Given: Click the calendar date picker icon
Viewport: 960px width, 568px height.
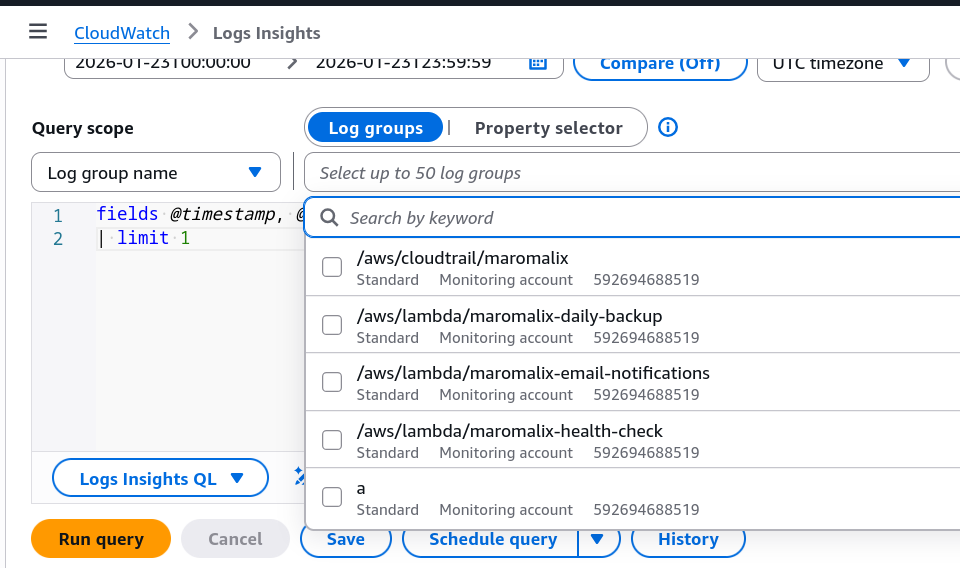Looking at the screenshot, I should [538, 63].
